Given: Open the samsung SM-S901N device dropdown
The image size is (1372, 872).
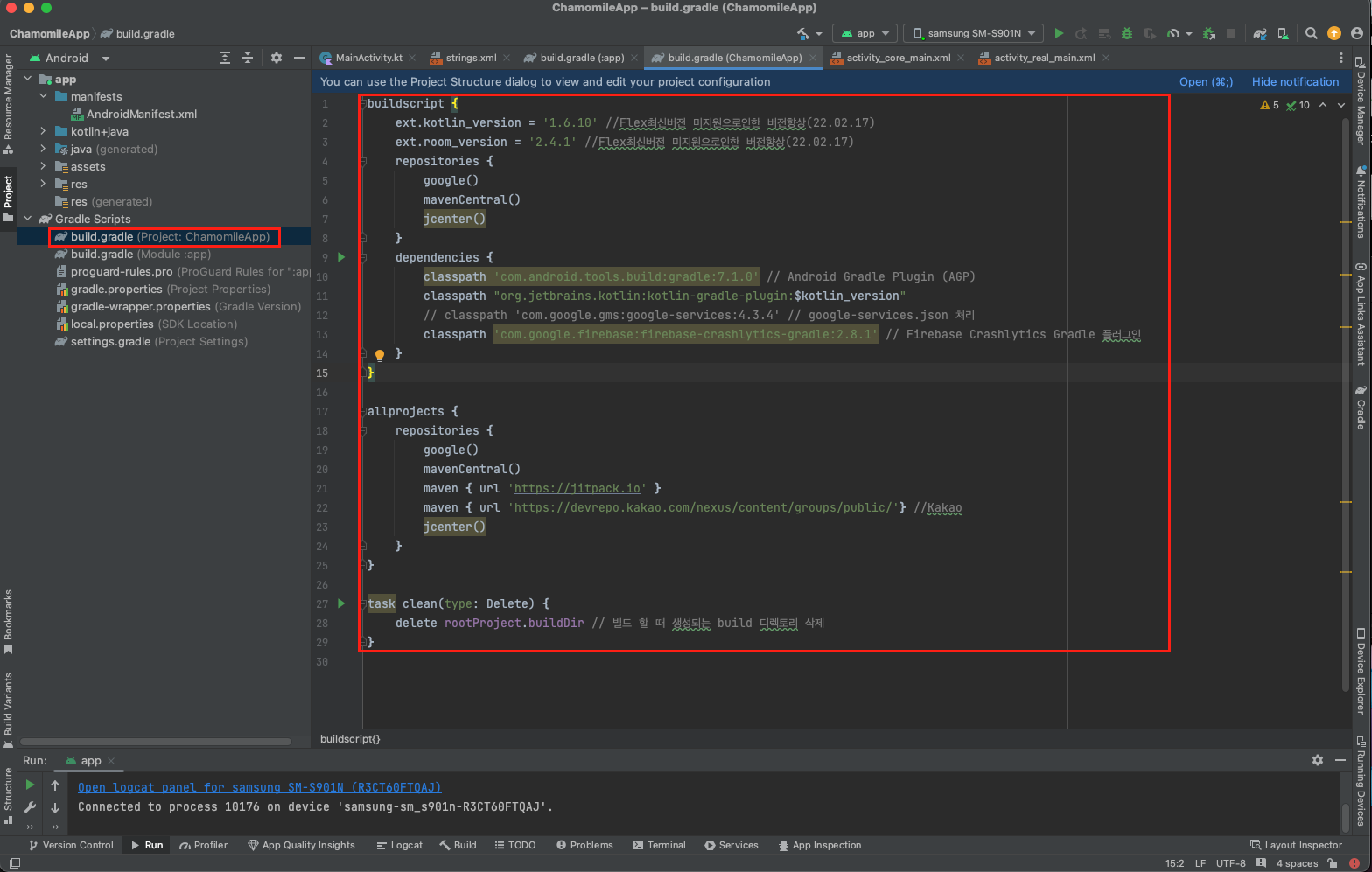Looking at the screenshot, I should point(973,33).
